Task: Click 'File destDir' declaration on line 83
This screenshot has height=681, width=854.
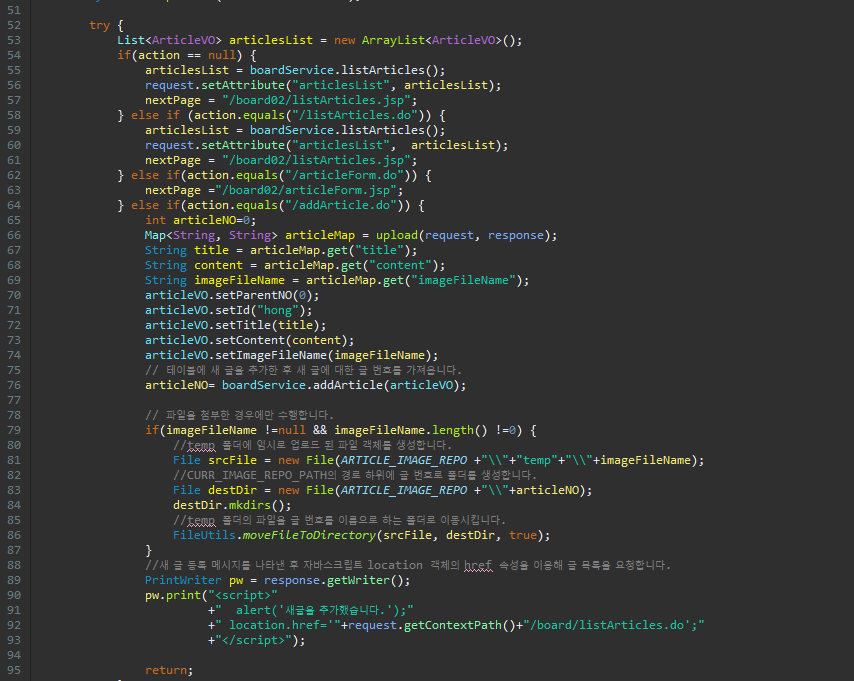Action: [x=215, y=490]
